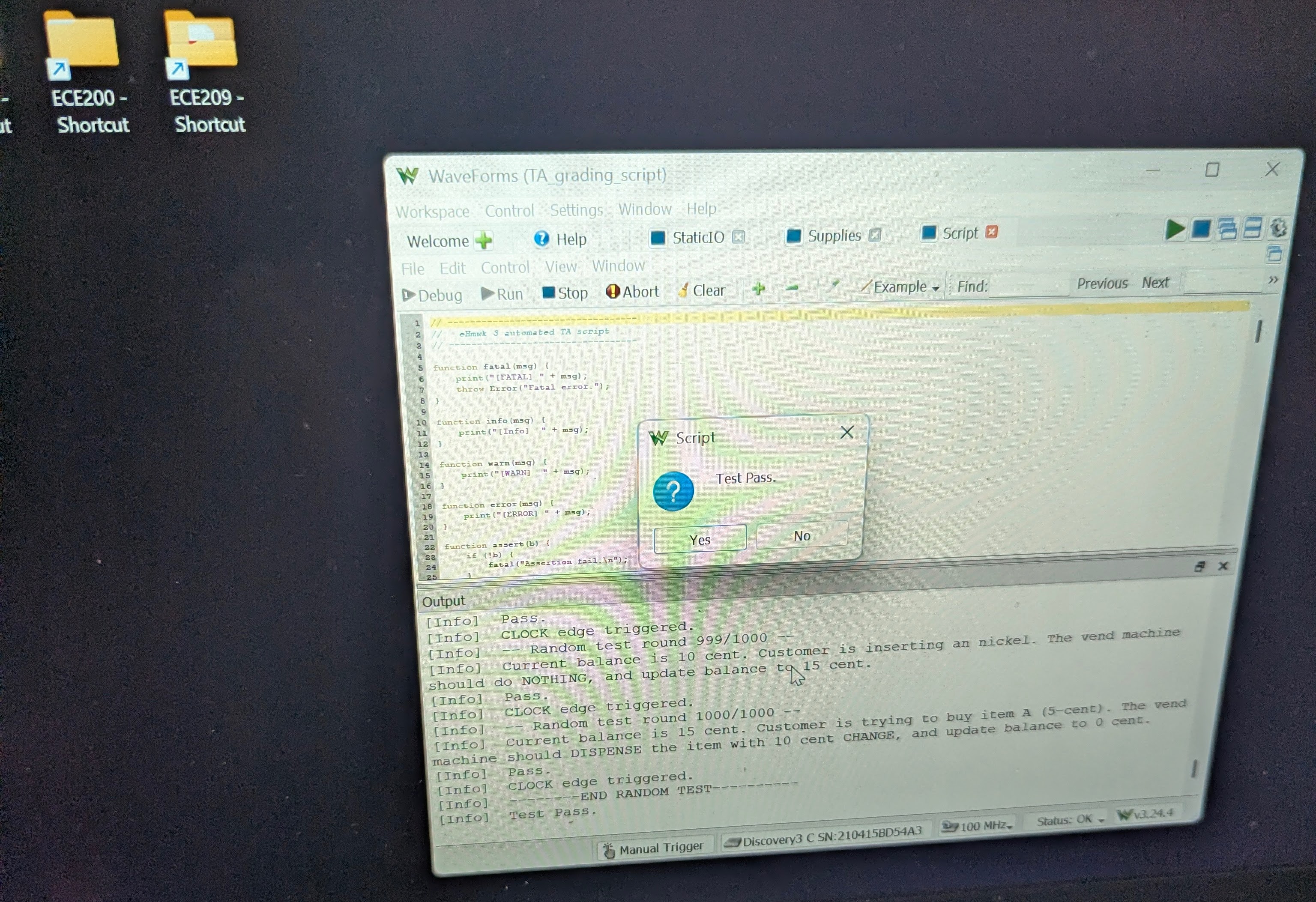Open the settings gear in tab bar

1278,227
